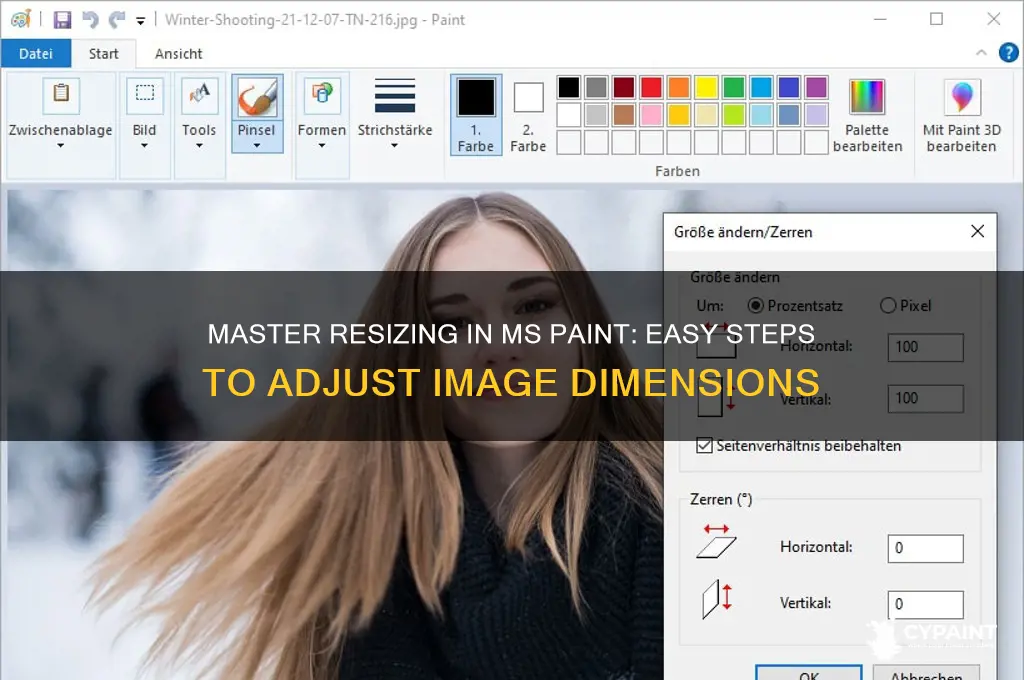Click the Bild selection icon
Viewport: 1024px width, 680px height.
144,95
